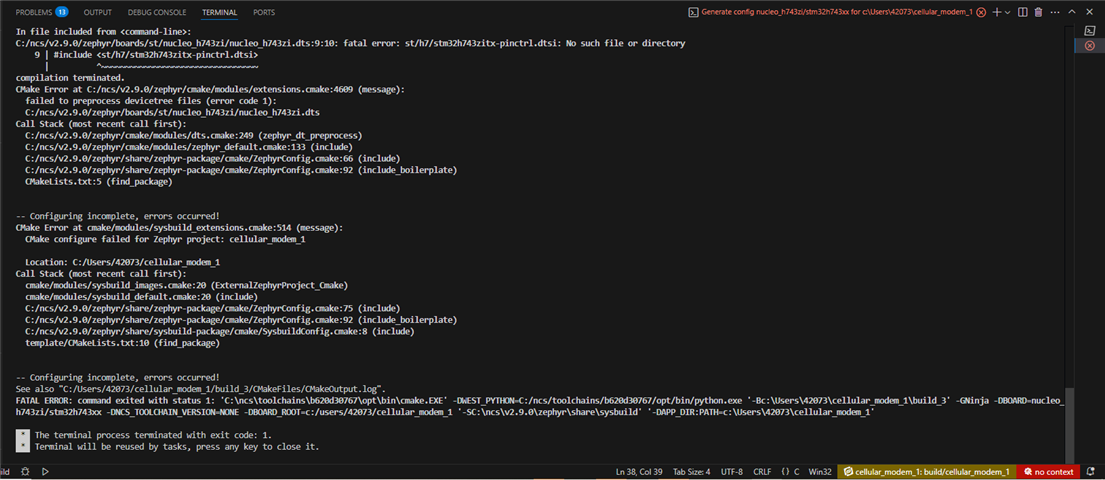This screenshot has width=1105, height=480.
Task: Create a new terminal with plus icon
Action: (997, 13)
